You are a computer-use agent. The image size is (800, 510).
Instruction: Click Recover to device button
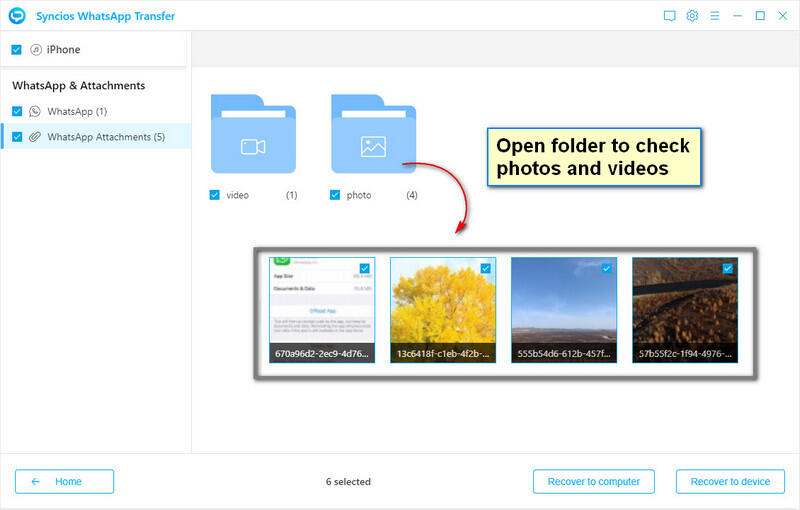click(729, 481)
